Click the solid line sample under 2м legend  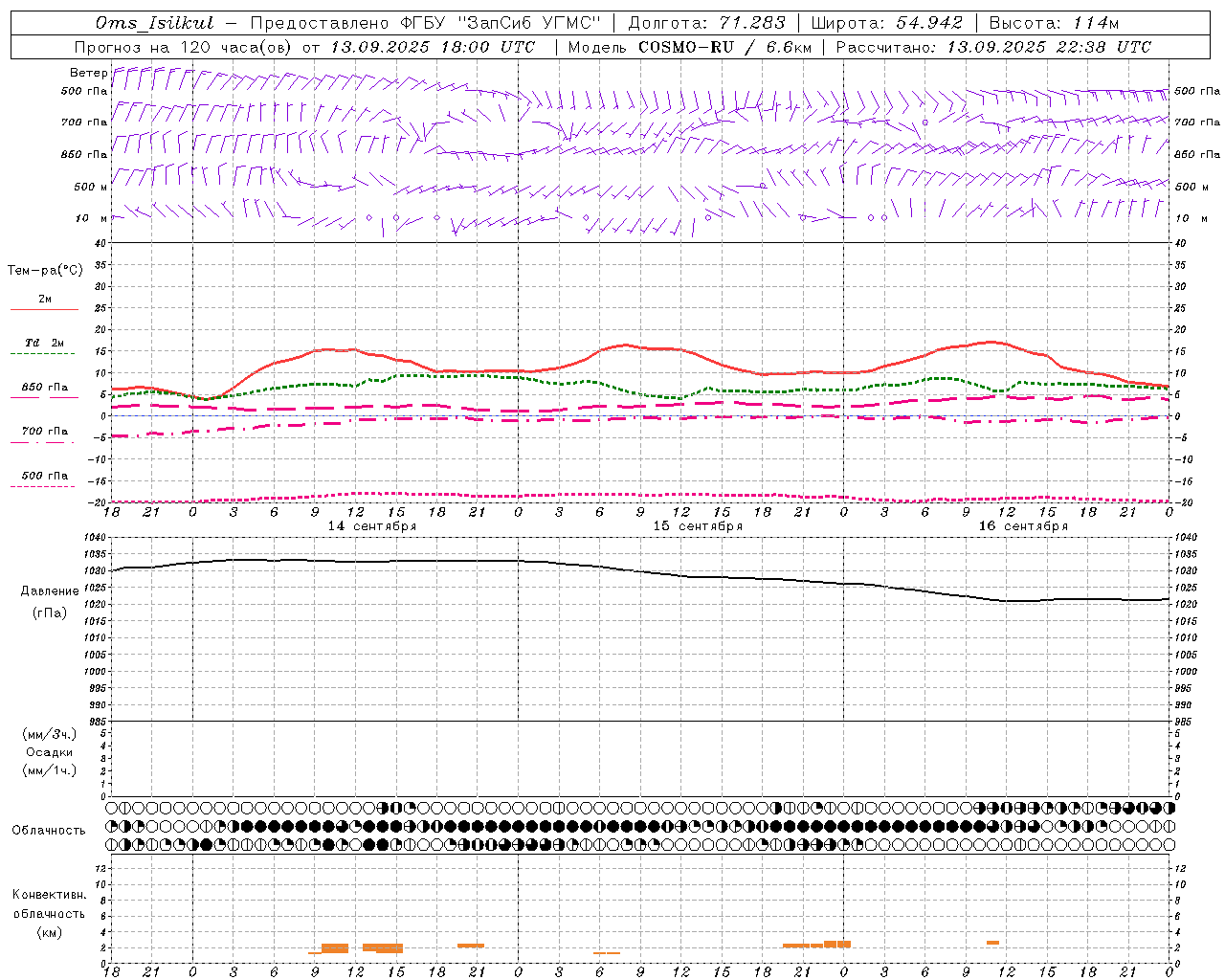(x=44, y=310)
